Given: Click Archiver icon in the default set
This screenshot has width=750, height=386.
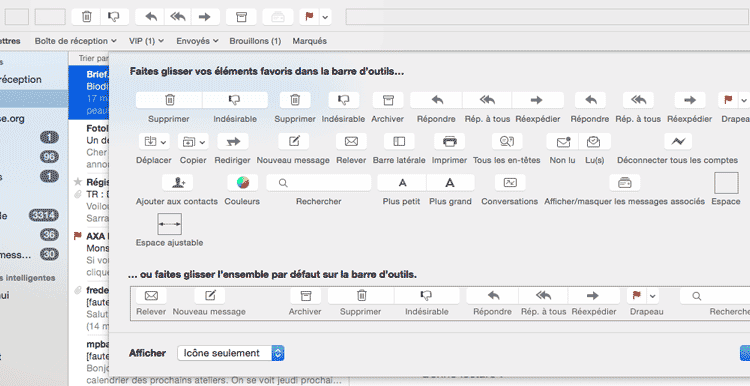Looking at the screenshot, I should pyautogui.click(x=306, y=296).
